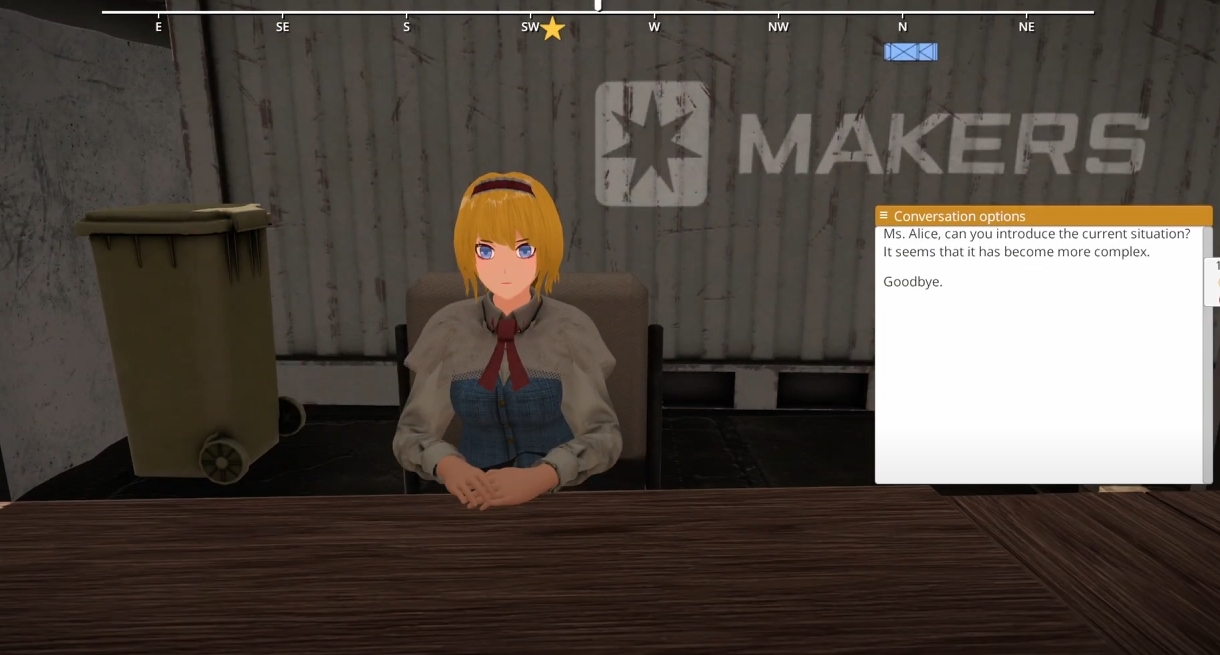1220x655 pixels.
Task: Click the conversation panel vertical scrollbar
Action: click(1207, 355)
